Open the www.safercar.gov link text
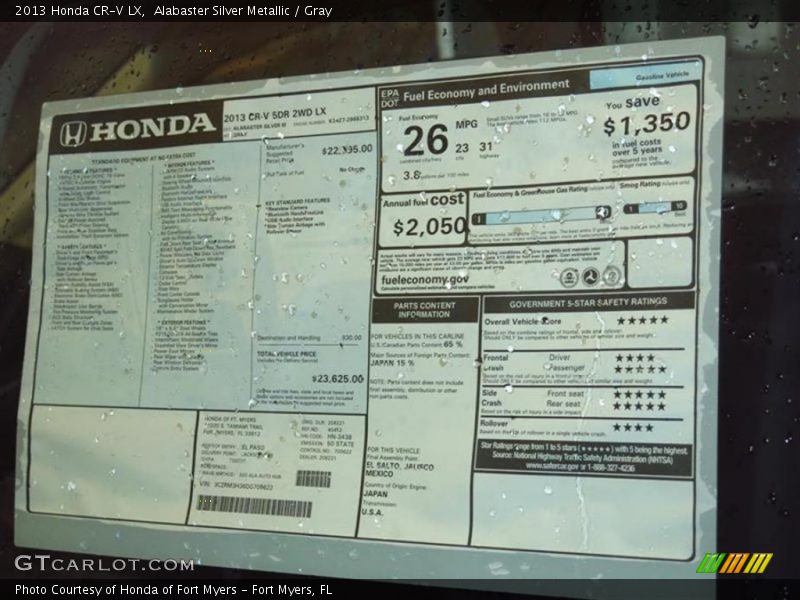 [552, 466]
